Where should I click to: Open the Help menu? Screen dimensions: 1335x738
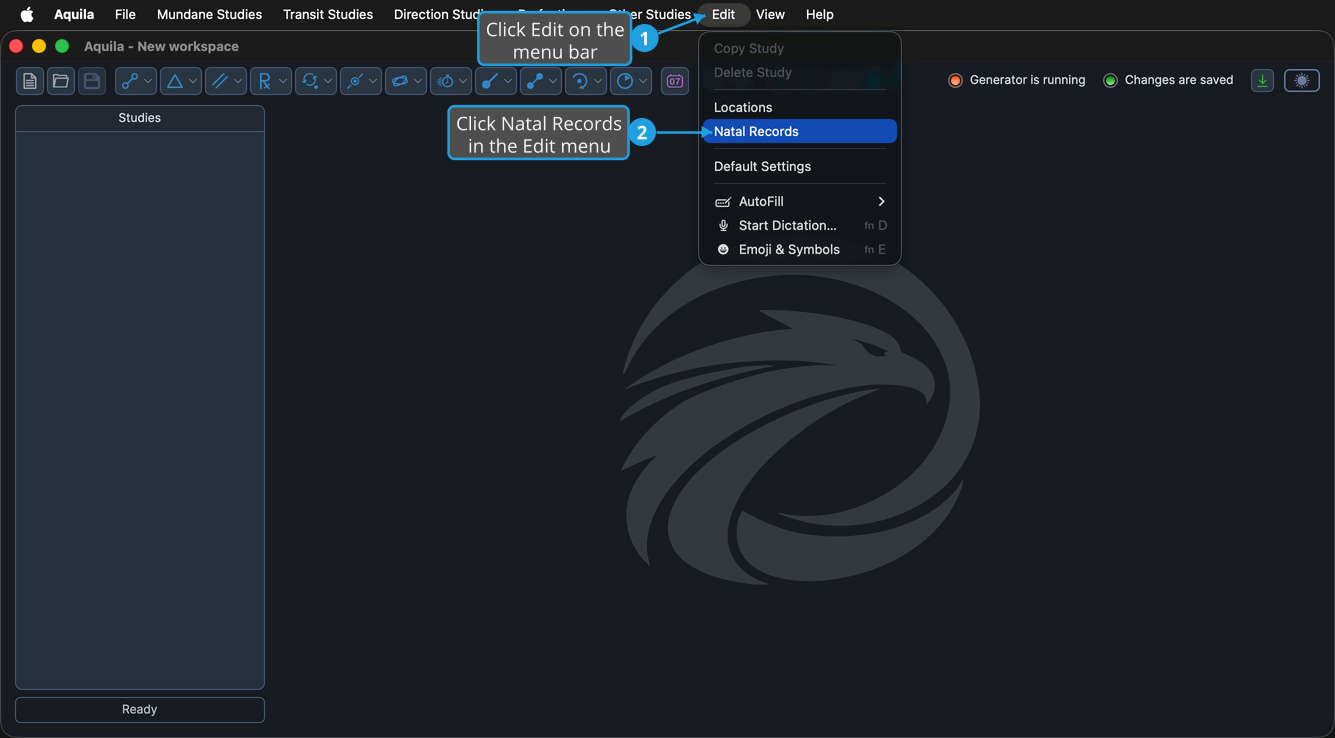820,14
